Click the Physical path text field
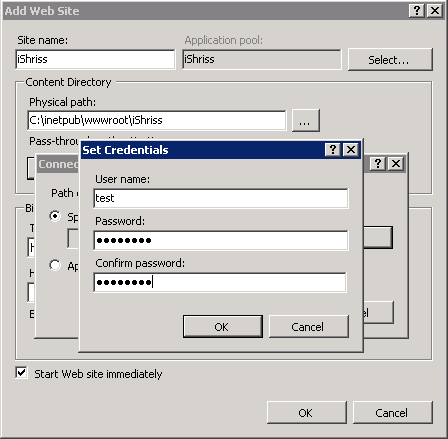 tap(157, 120)
